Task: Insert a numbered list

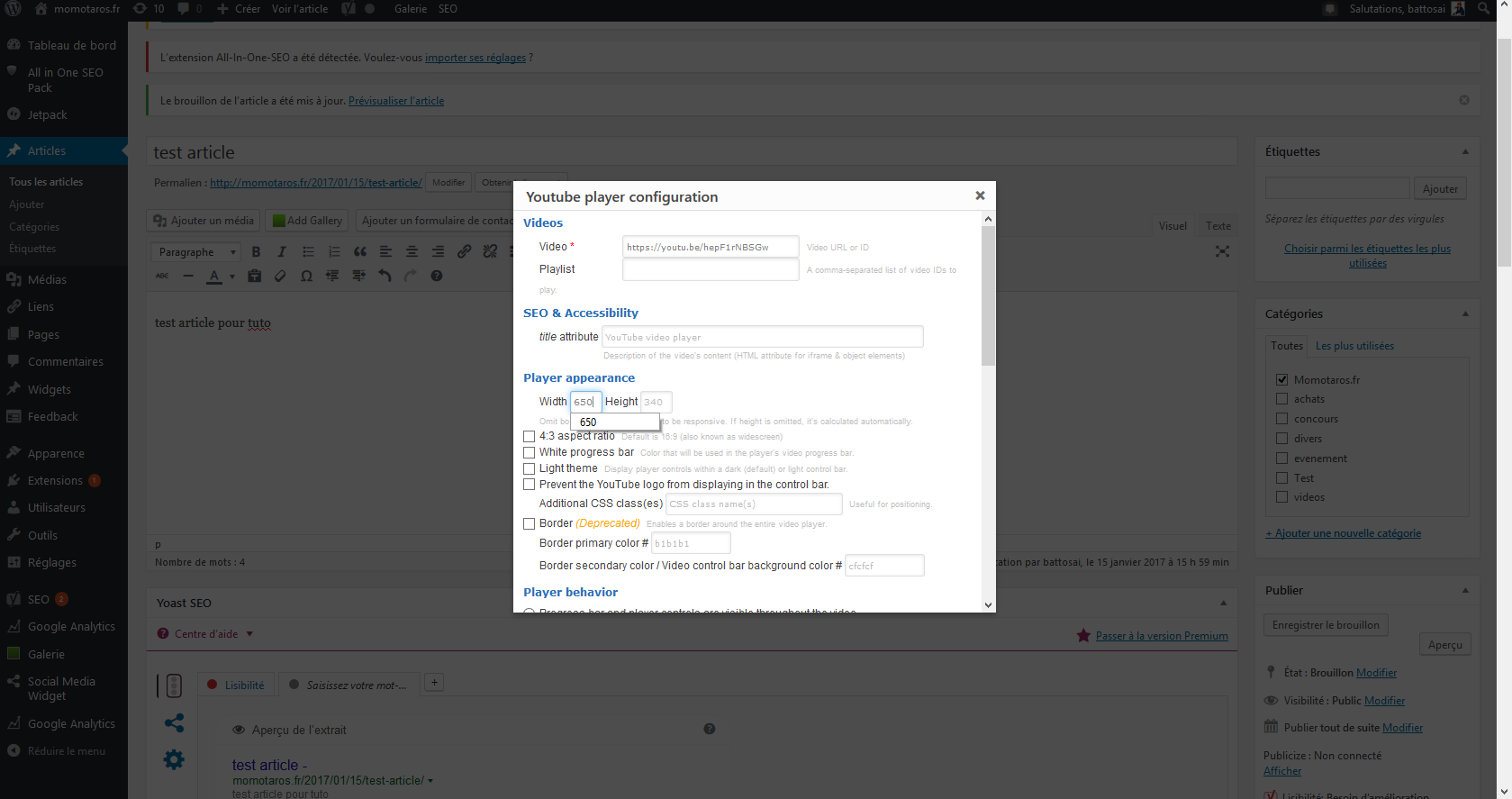Action: [334, 252]
